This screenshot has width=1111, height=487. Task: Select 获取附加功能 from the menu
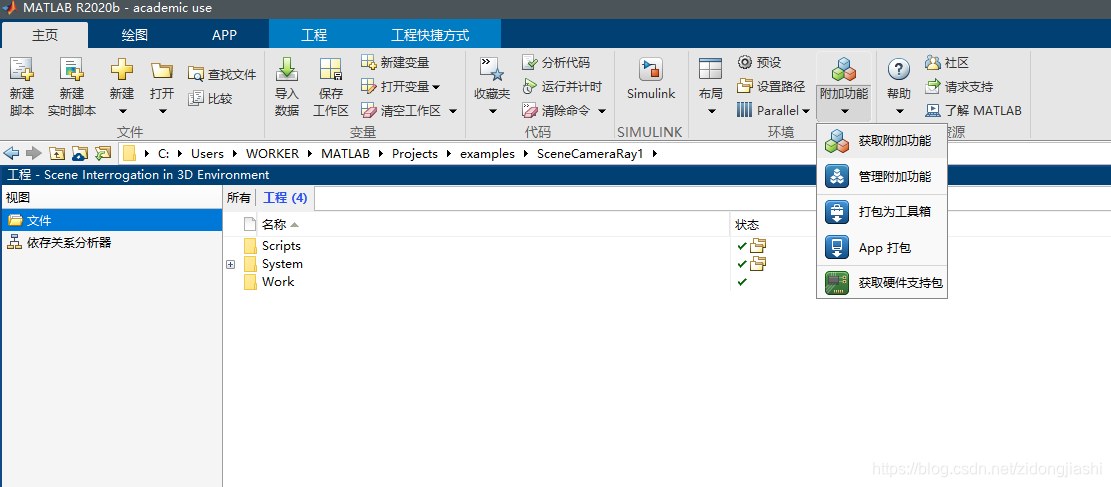[882, 140]
